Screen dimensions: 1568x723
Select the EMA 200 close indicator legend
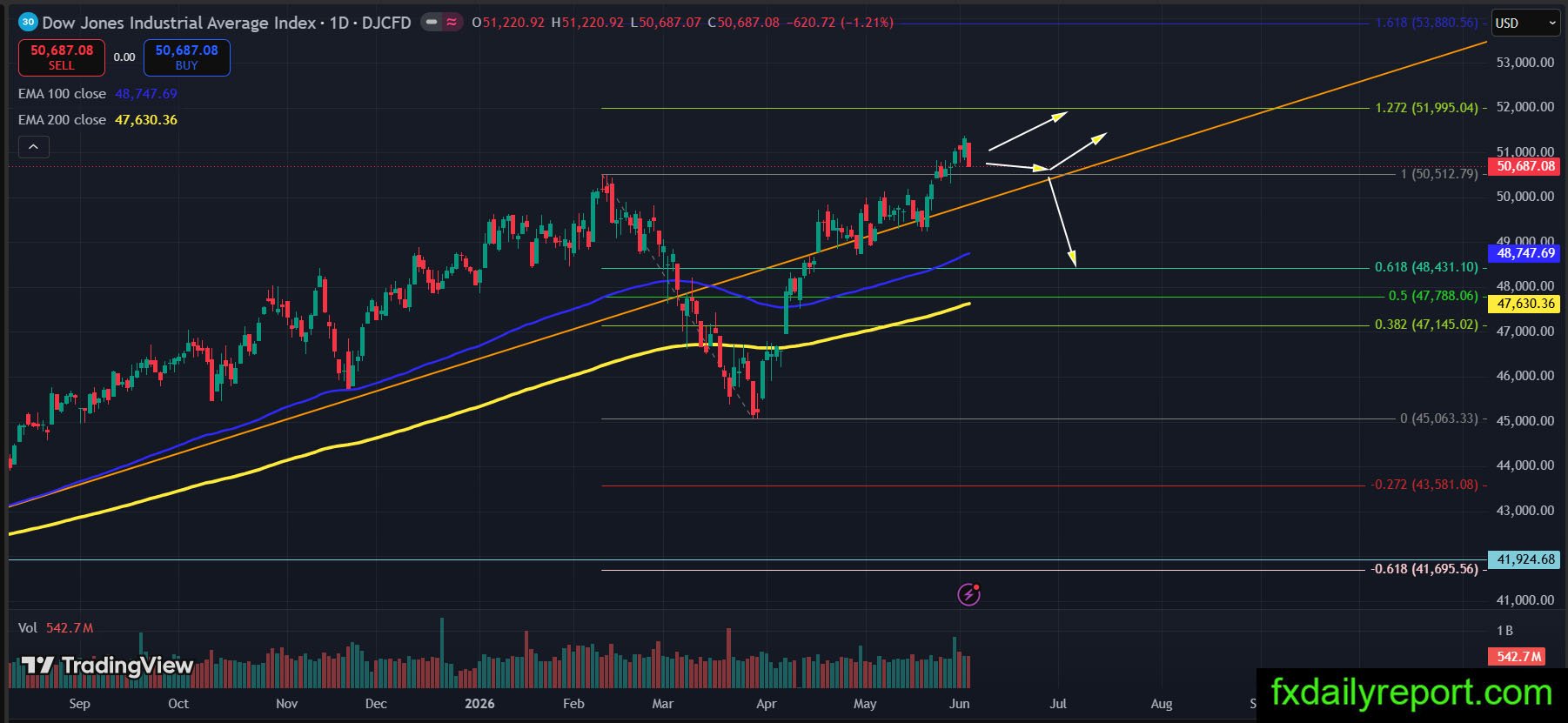[x=62, y=120]
